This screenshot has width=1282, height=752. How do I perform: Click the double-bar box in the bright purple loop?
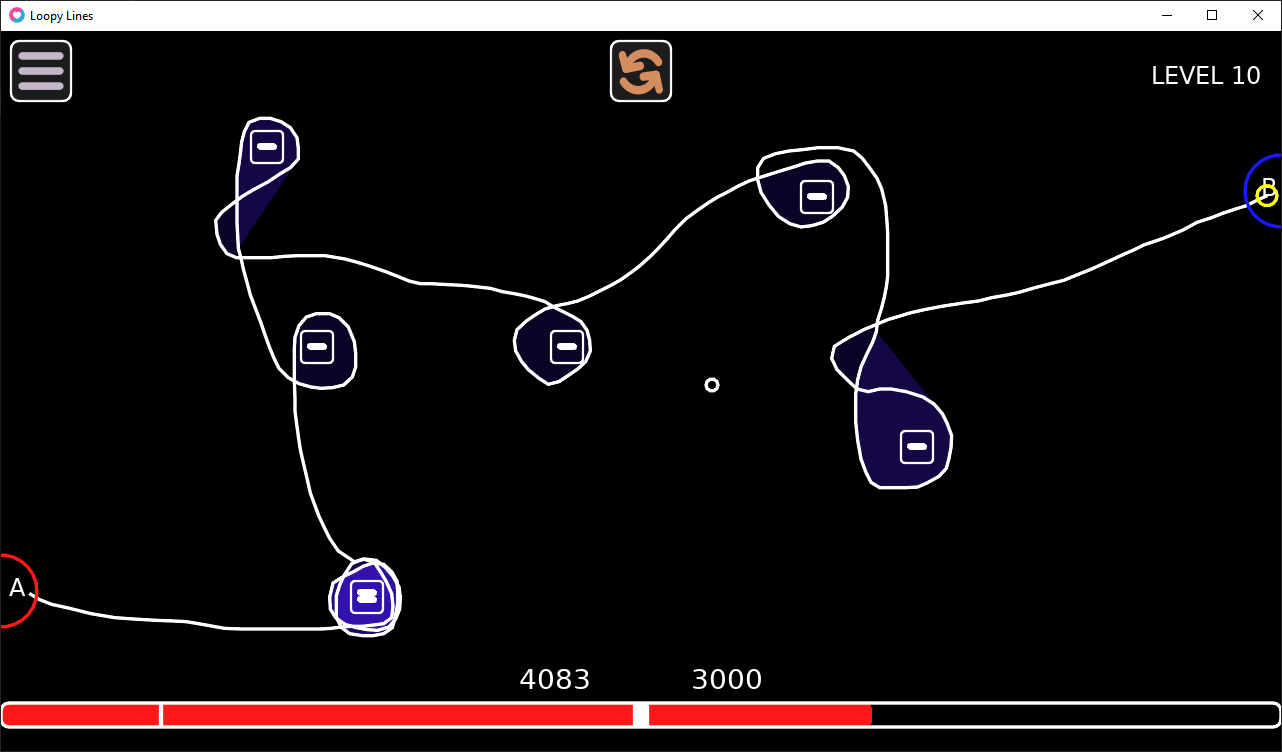tap(367, 597)
